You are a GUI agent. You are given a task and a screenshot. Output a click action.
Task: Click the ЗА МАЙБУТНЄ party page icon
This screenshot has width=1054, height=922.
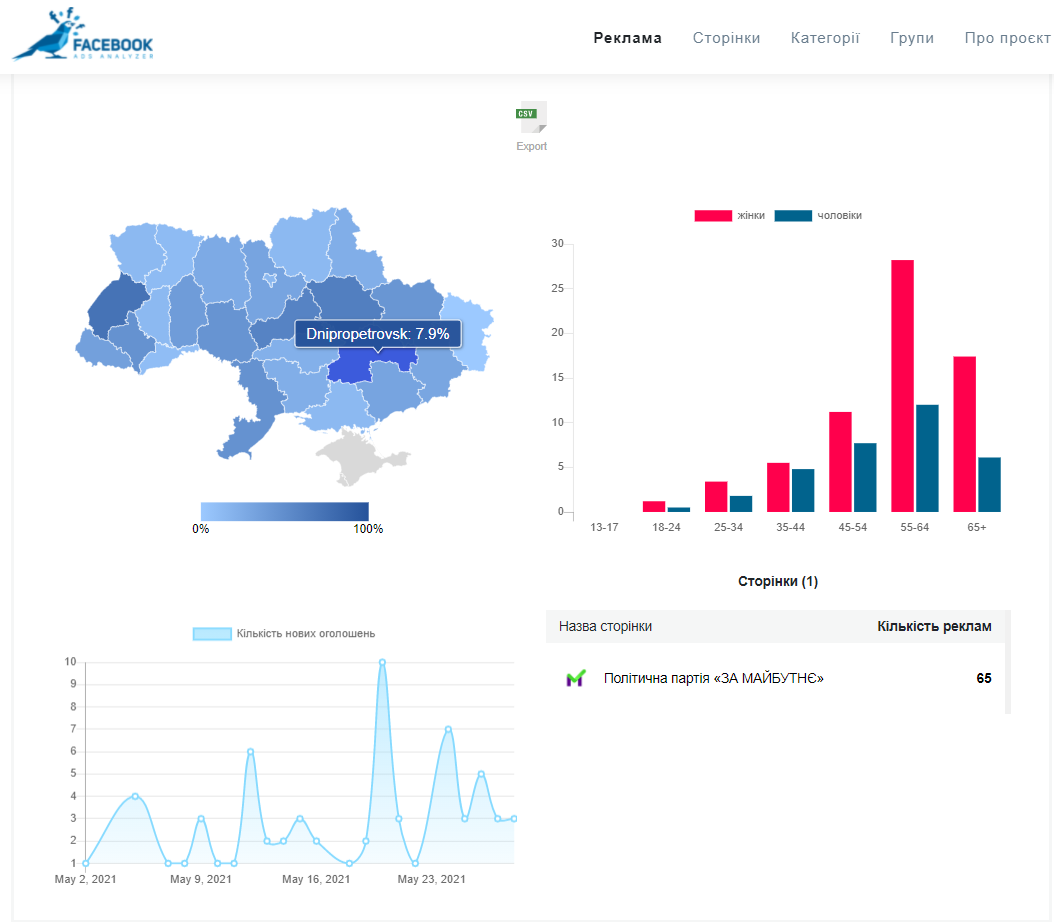(574, 679)
